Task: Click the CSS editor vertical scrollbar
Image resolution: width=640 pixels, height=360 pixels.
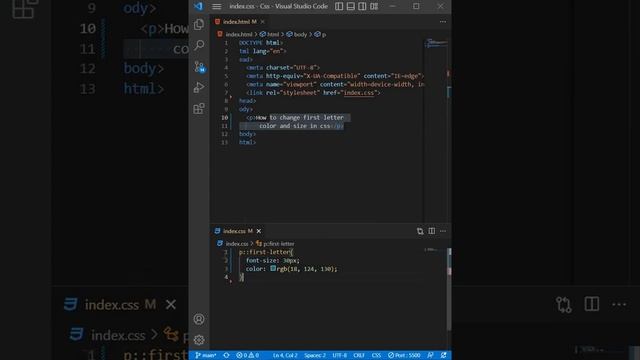Action: tap(449, 289)
